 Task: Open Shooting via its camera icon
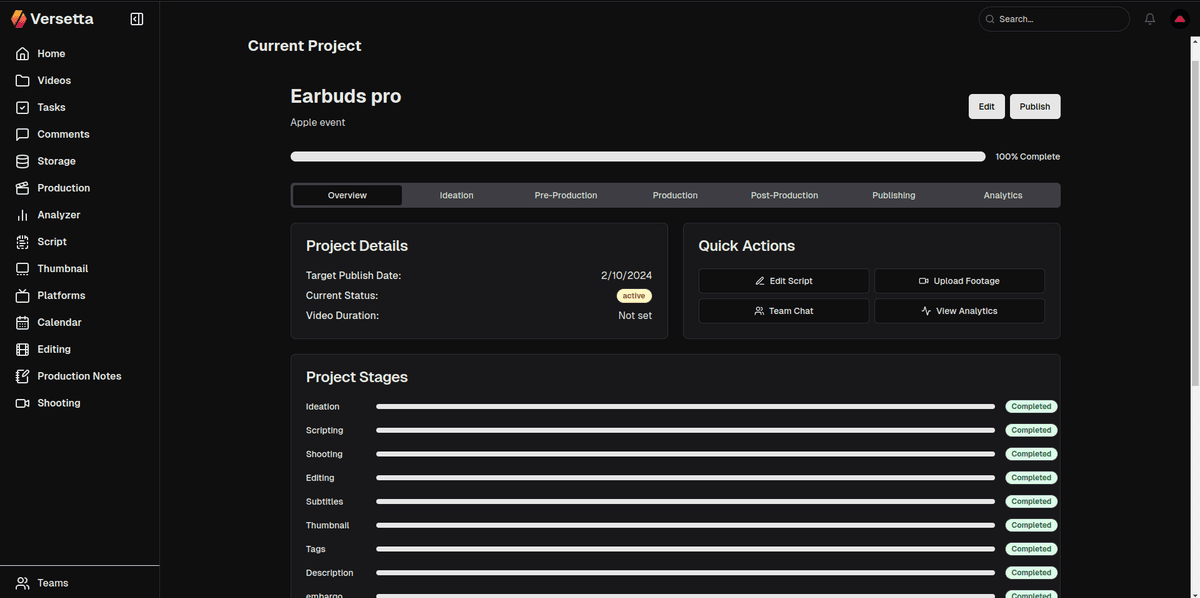tap(23, 404)
